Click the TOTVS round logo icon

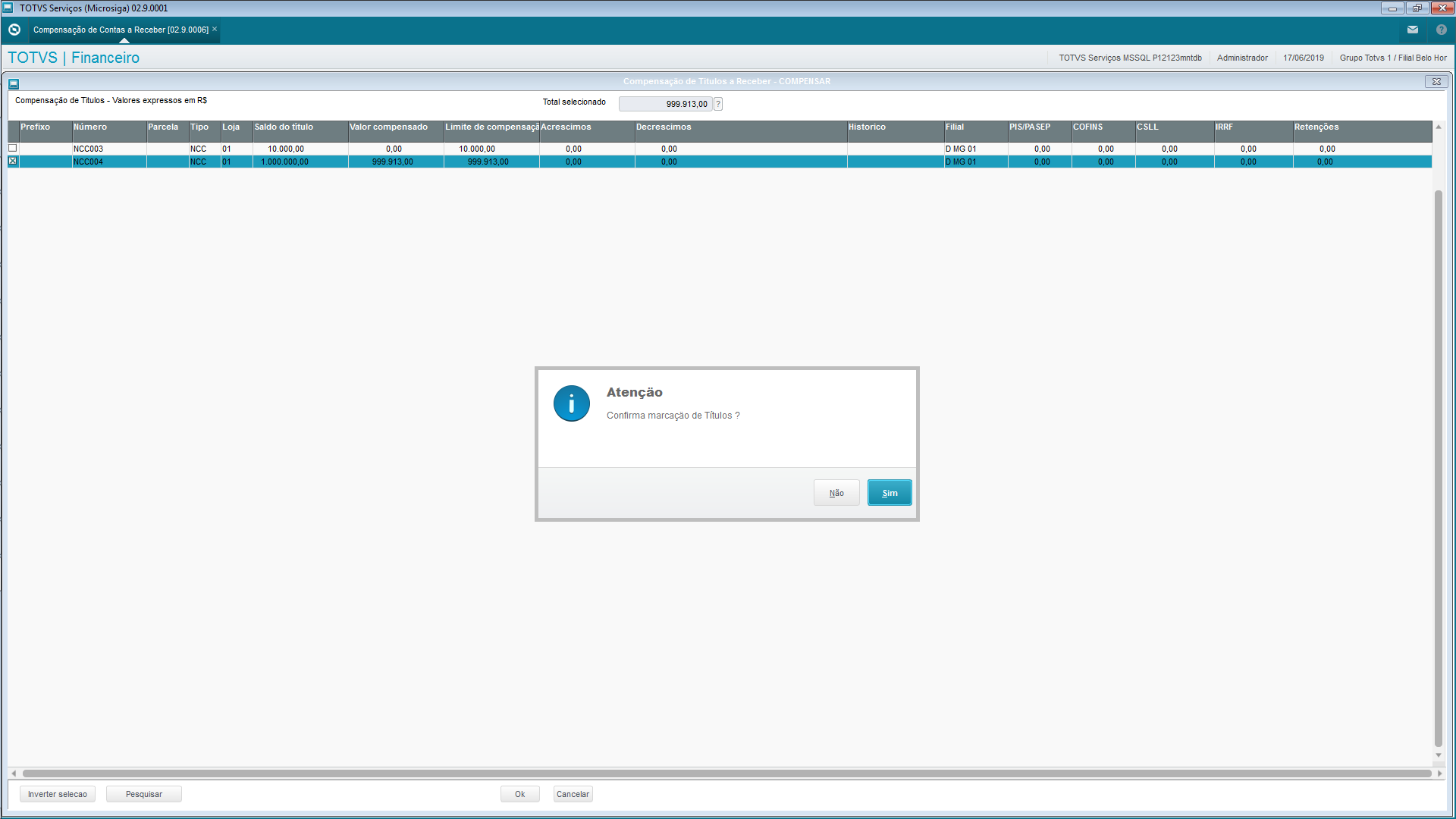14,30
